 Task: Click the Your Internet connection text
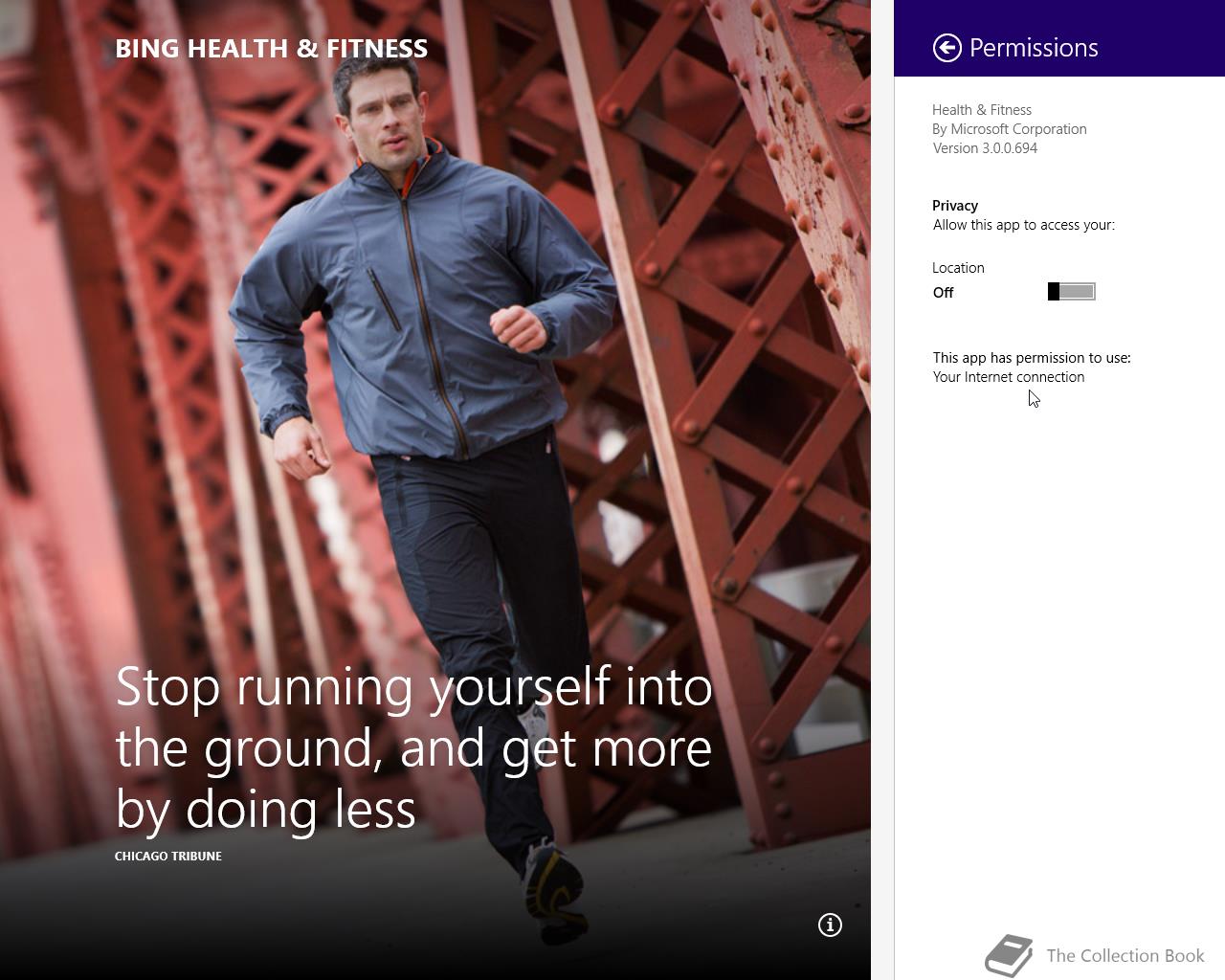(x=1009, y=377)
